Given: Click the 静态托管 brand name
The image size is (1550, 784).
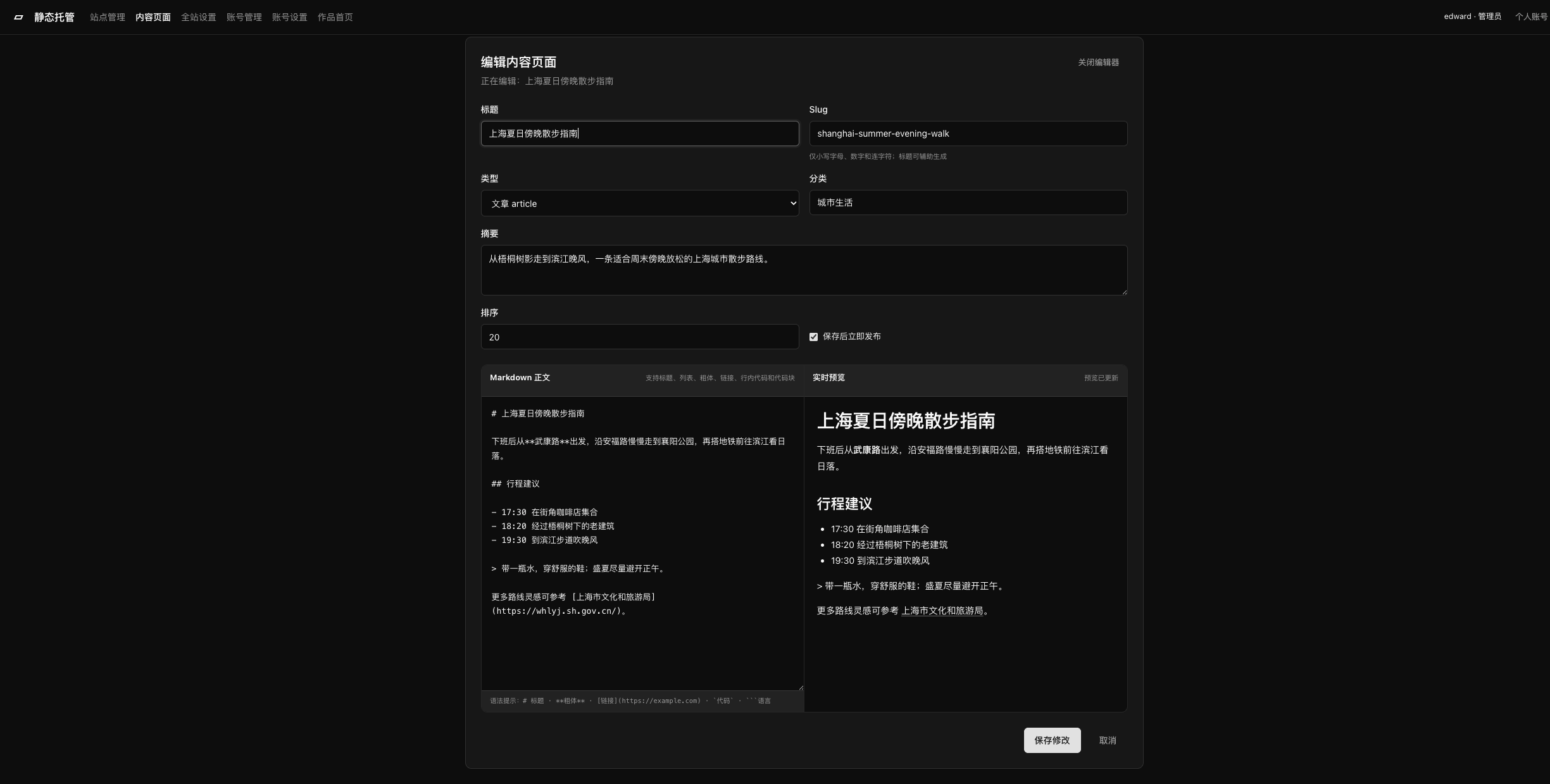Looking at the screenshot, I should coord(54,17).
